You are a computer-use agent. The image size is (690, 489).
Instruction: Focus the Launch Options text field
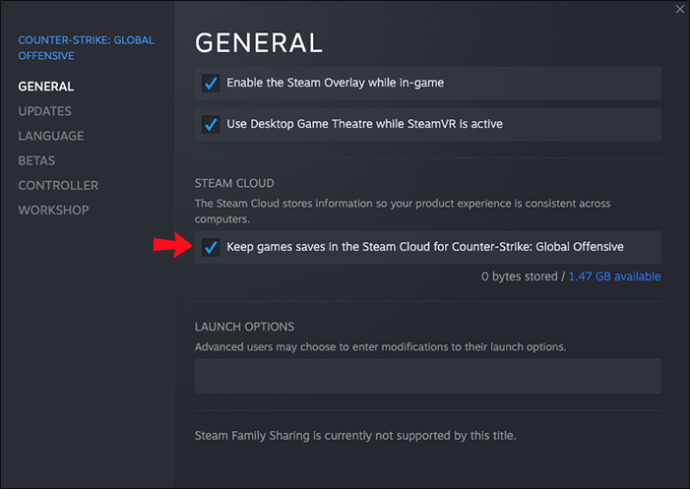pos(427,376)
